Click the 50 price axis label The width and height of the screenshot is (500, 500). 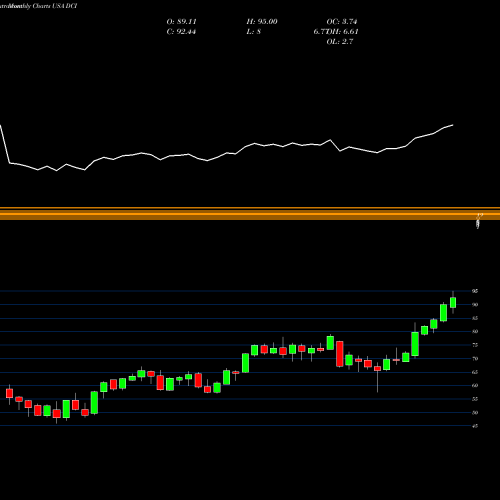point(475,413)
